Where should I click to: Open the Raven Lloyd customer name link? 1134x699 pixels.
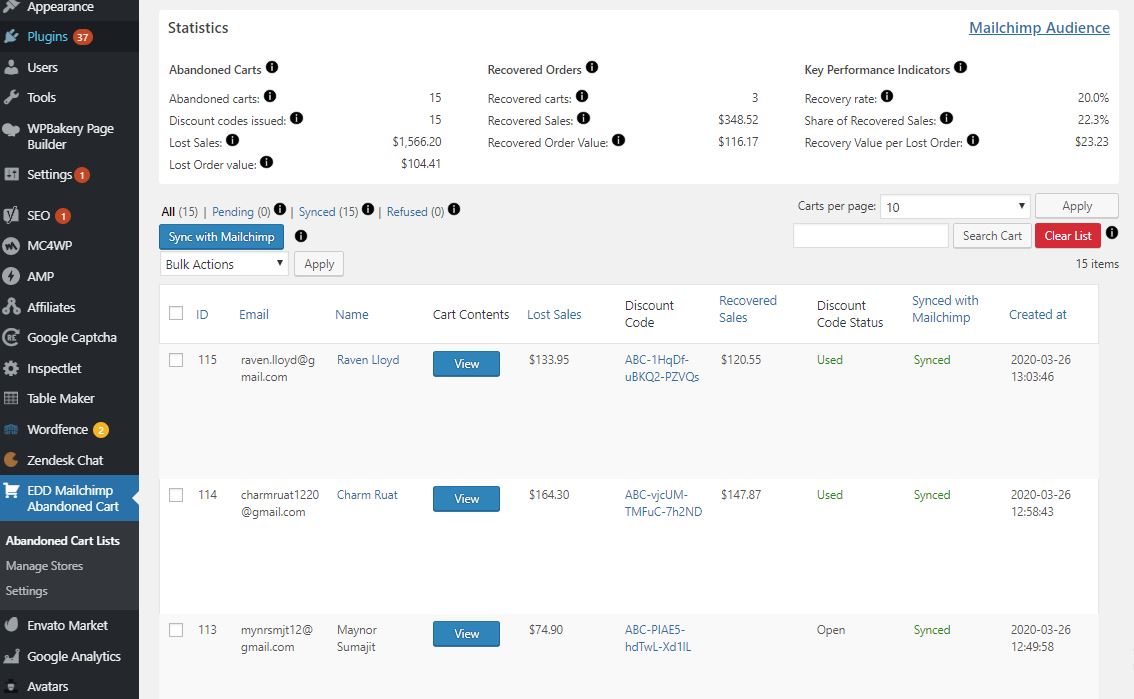point(367,360)
